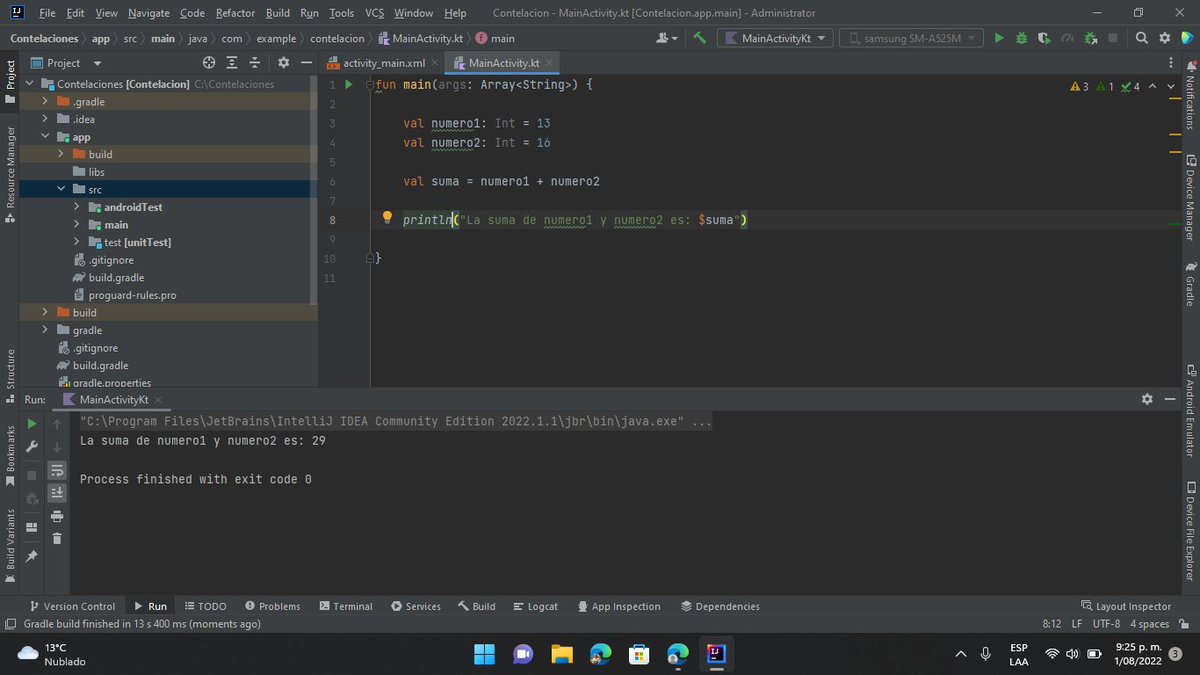Viewport: 1200px width, 675px height.
Task: Rerun MainActivityKt from Run panel
Action: coord(32,424)
